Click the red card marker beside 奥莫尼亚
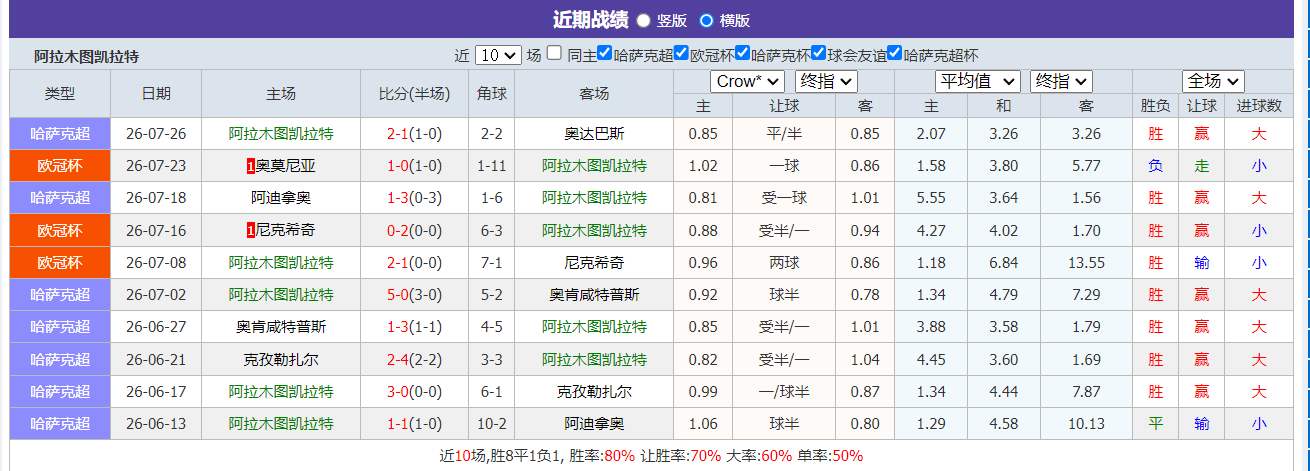The height and width of the screenshot is (471, 1310). click(x=250, y=166)
